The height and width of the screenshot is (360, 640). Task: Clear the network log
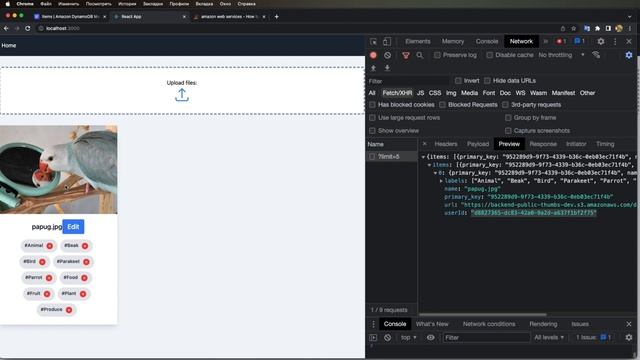387,55
